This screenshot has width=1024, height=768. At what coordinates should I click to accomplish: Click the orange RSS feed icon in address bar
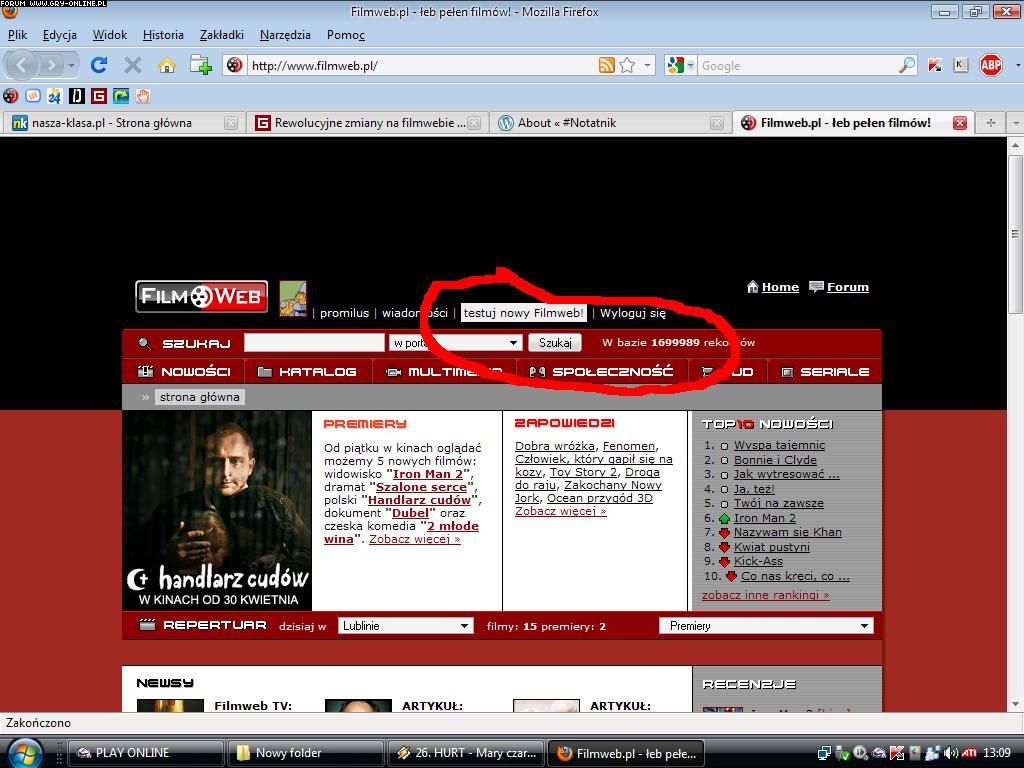(x=607, y=65)
